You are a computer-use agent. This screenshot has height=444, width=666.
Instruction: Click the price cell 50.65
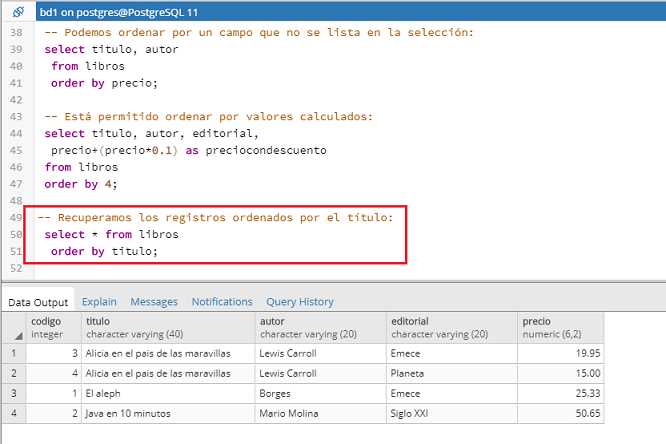561,413
